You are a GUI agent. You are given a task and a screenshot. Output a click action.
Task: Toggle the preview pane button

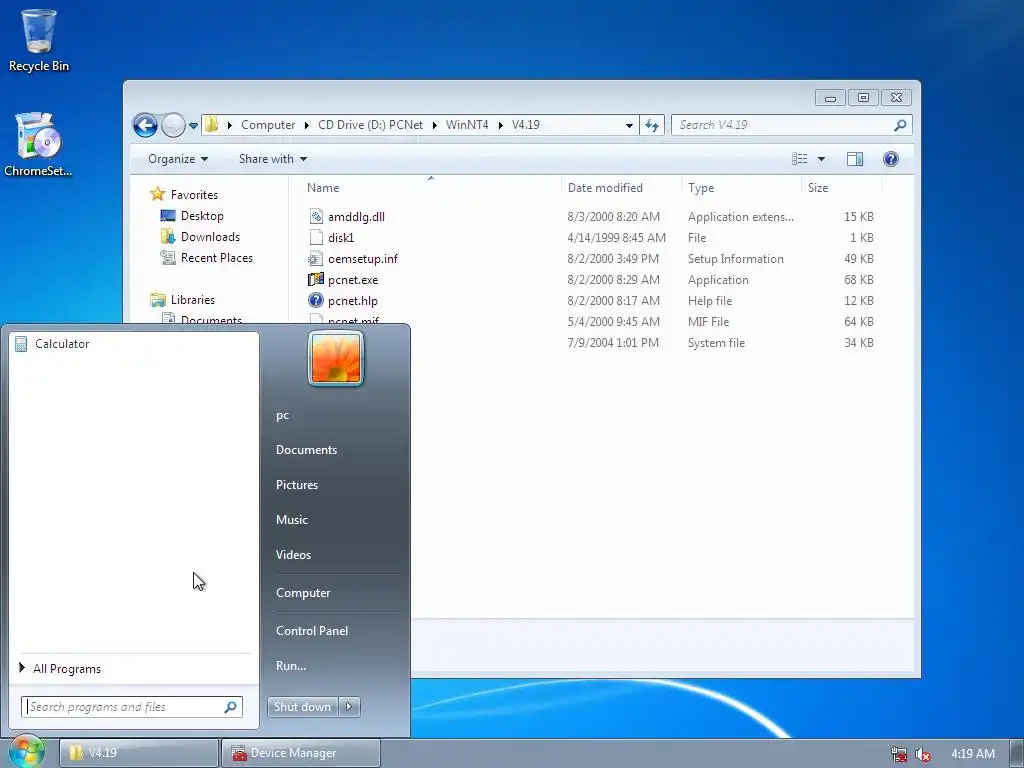(x=855, y=159)
